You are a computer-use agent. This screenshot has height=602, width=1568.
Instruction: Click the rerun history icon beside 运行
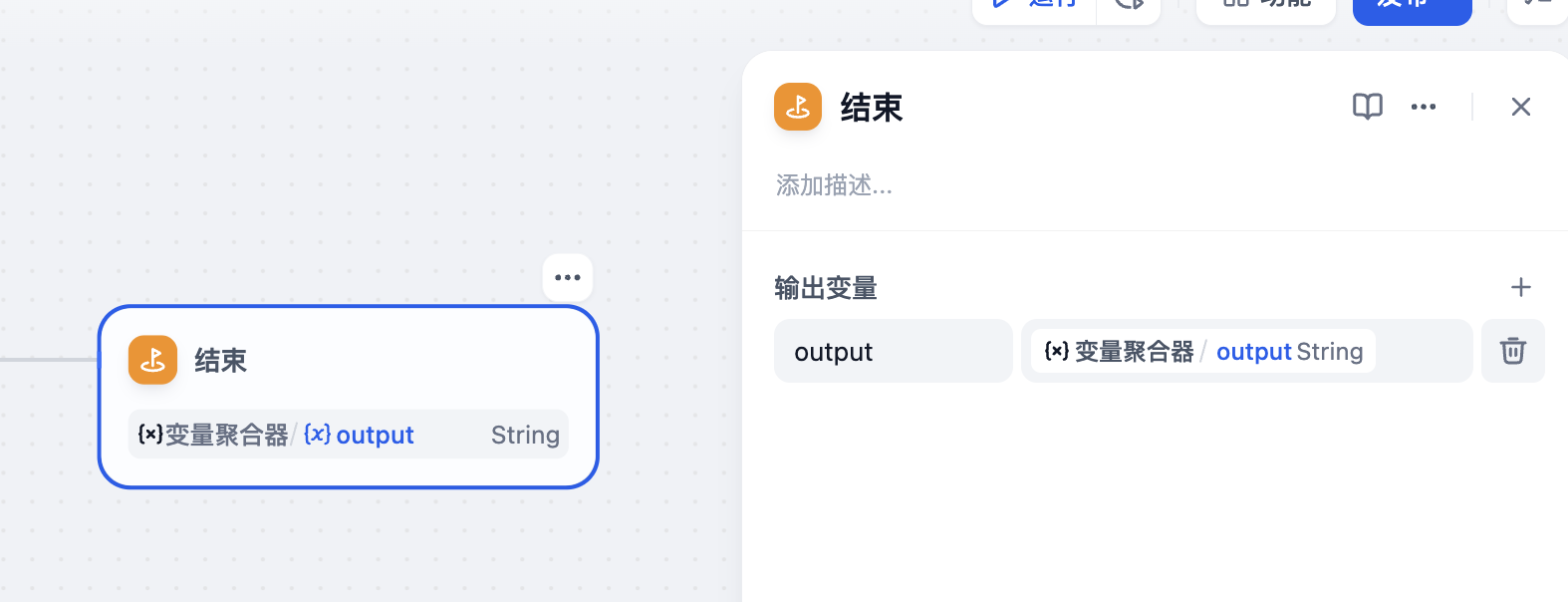pos(1129,4)
